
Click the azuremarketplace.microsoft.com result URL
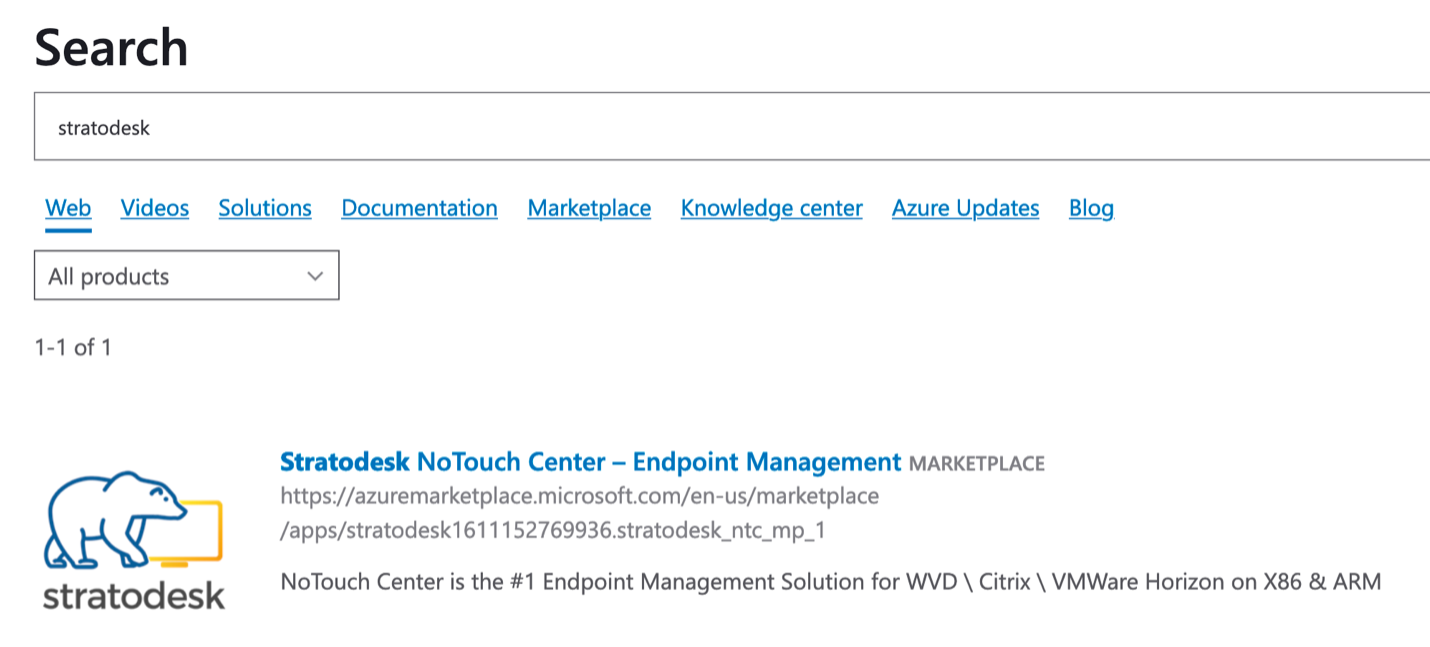coord(579,513)
